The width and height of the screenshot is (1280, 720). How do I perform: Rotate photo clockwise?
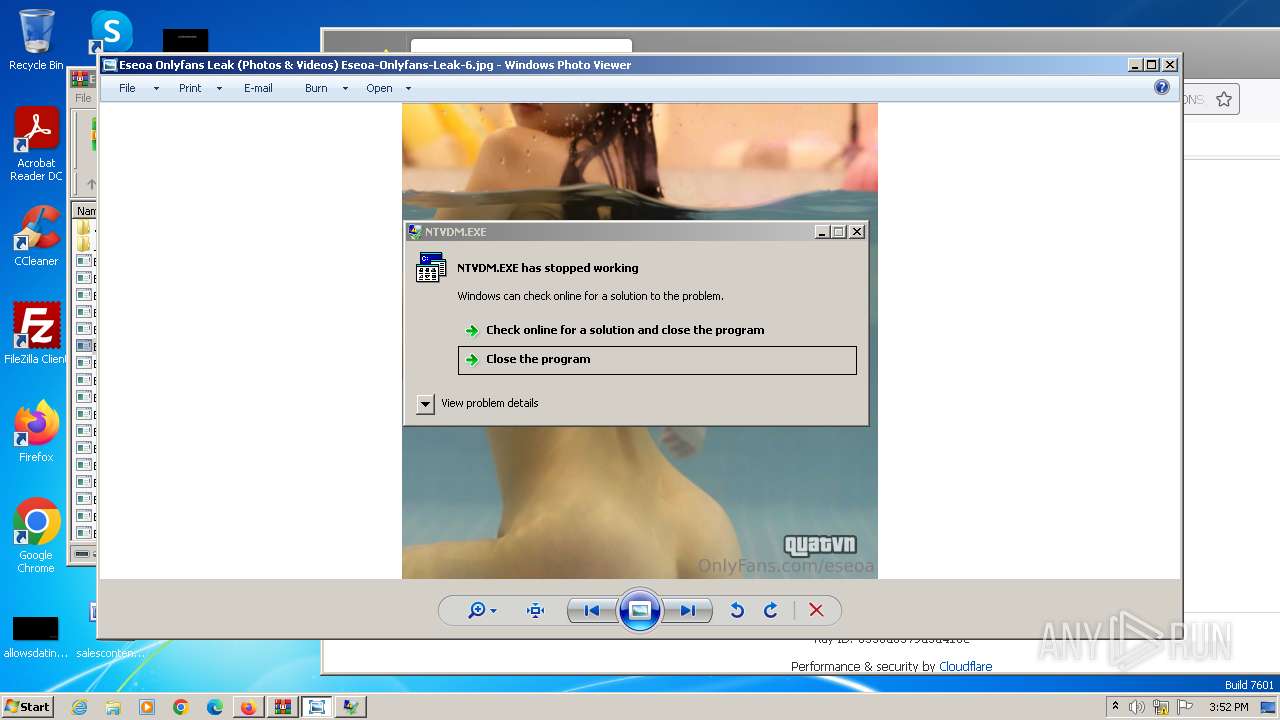pos(771,610)
